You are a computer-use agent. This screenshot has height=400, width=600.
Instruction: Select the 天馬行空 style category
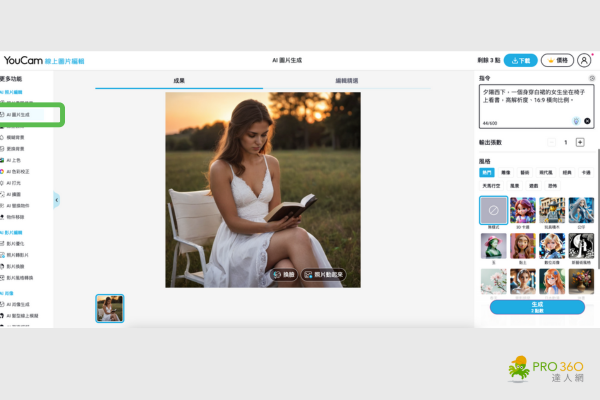pyautogui.click(x=491, y=186)
